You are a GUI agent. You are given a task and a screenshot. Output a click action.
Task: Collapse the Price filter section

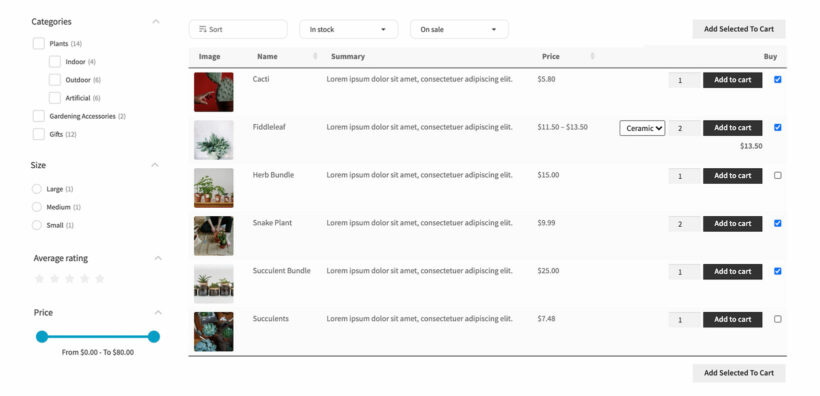point(158,312)
